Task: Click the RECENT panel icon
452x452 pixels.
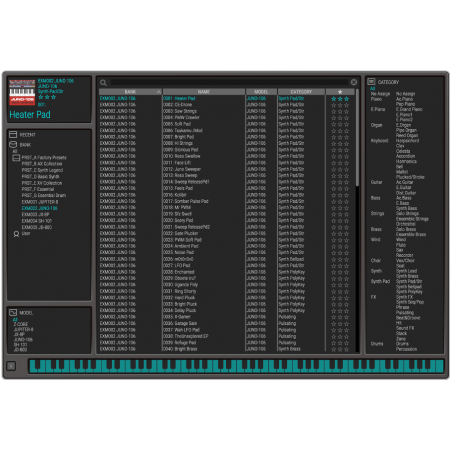Action: (x=13, y=134)
